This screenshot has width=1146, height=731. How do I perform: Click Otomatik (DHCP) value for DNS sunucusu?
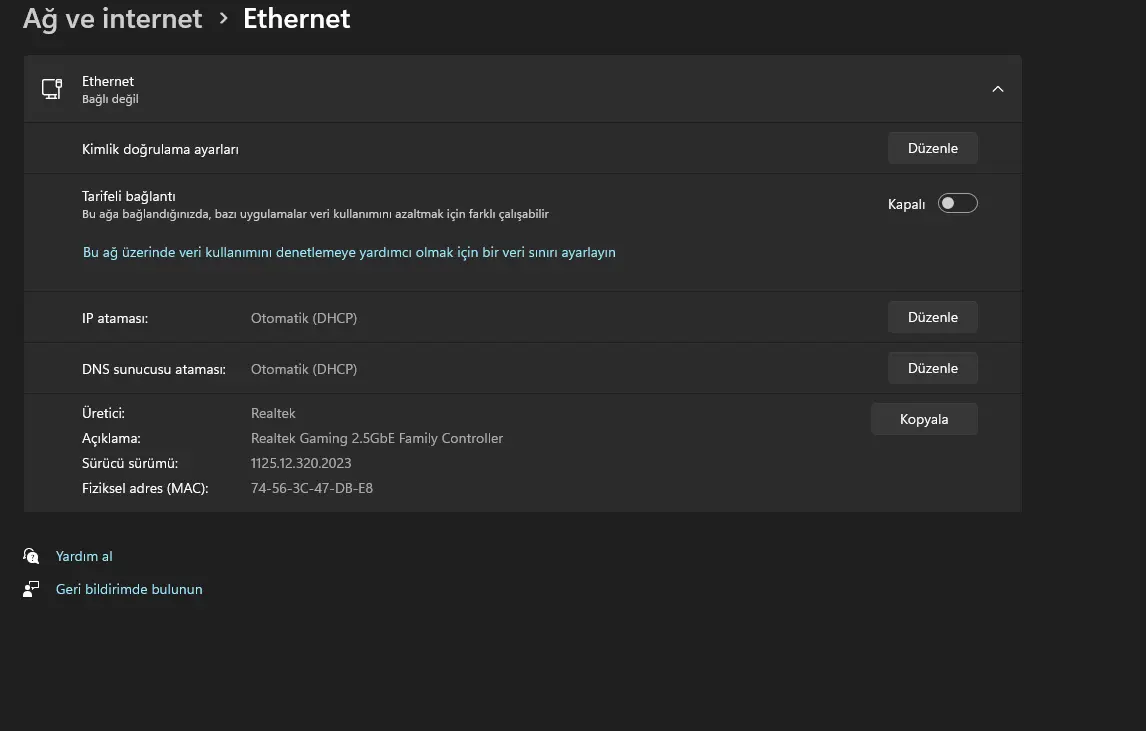pyautogui.click(x=304, y=369)
